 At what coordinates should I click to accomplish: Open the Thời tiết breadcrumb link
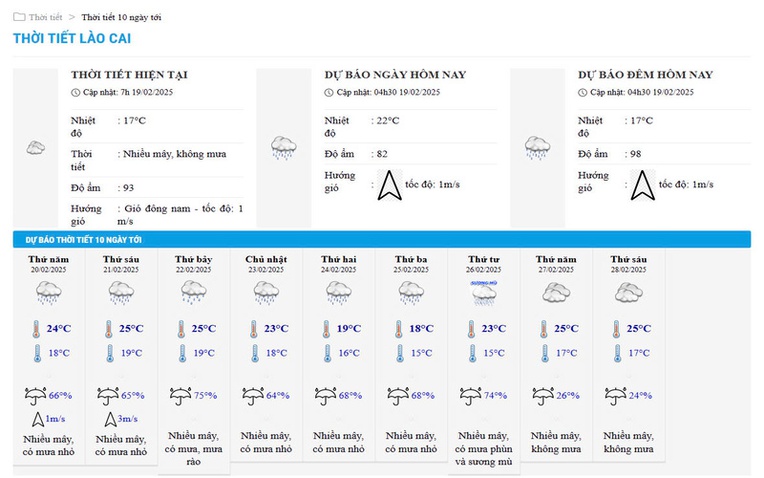pyautogui.click(x=45, y=17)
